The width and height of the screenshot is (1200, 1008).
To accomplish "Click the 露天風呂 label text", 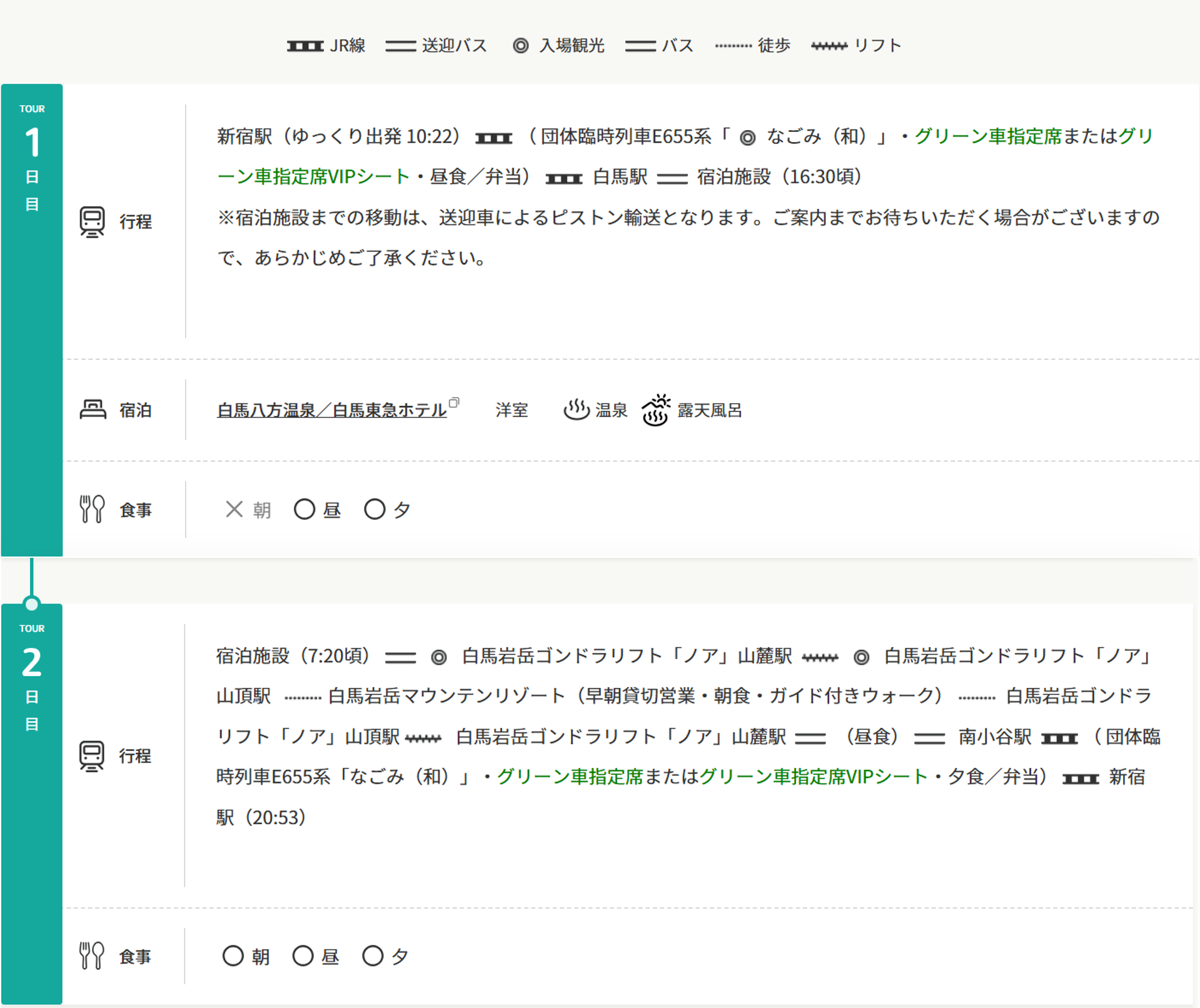I will click(710, 410).
